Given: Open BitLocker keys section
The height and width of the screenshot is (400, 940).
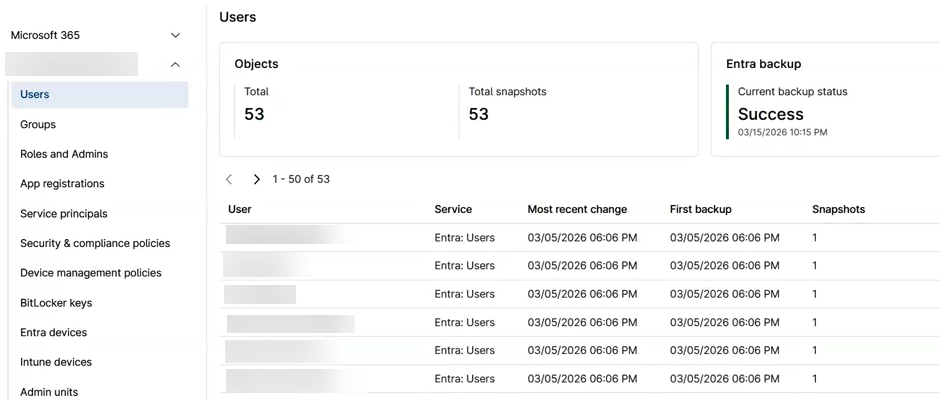Looking at the screenshot, I should coord(56,303).
